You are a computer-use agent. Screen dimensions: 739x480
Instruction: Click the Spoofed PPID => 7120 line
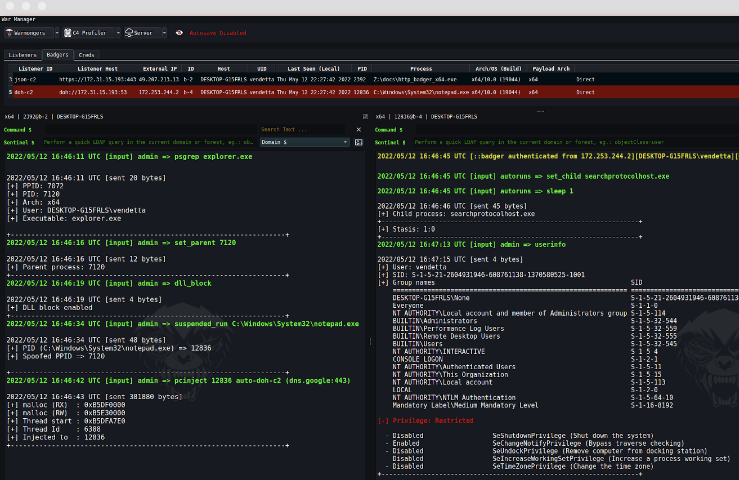coord(56,356)
